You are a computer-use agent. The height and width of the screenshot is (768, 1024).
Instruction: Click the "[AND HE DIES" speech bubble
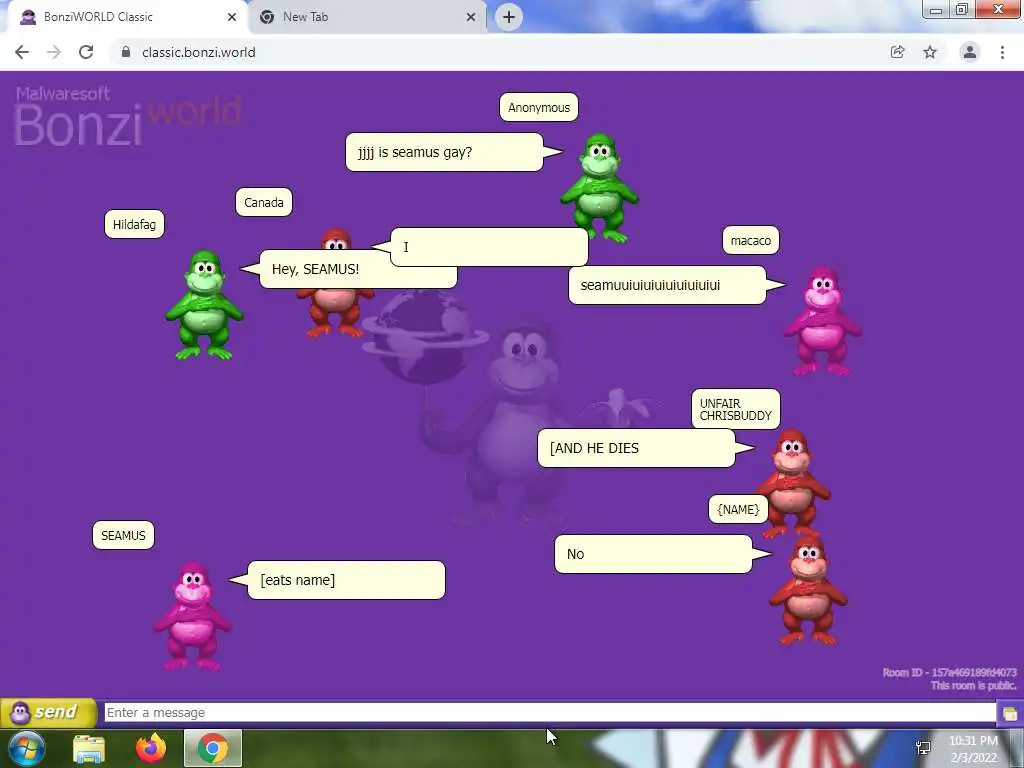pos(636,448)
